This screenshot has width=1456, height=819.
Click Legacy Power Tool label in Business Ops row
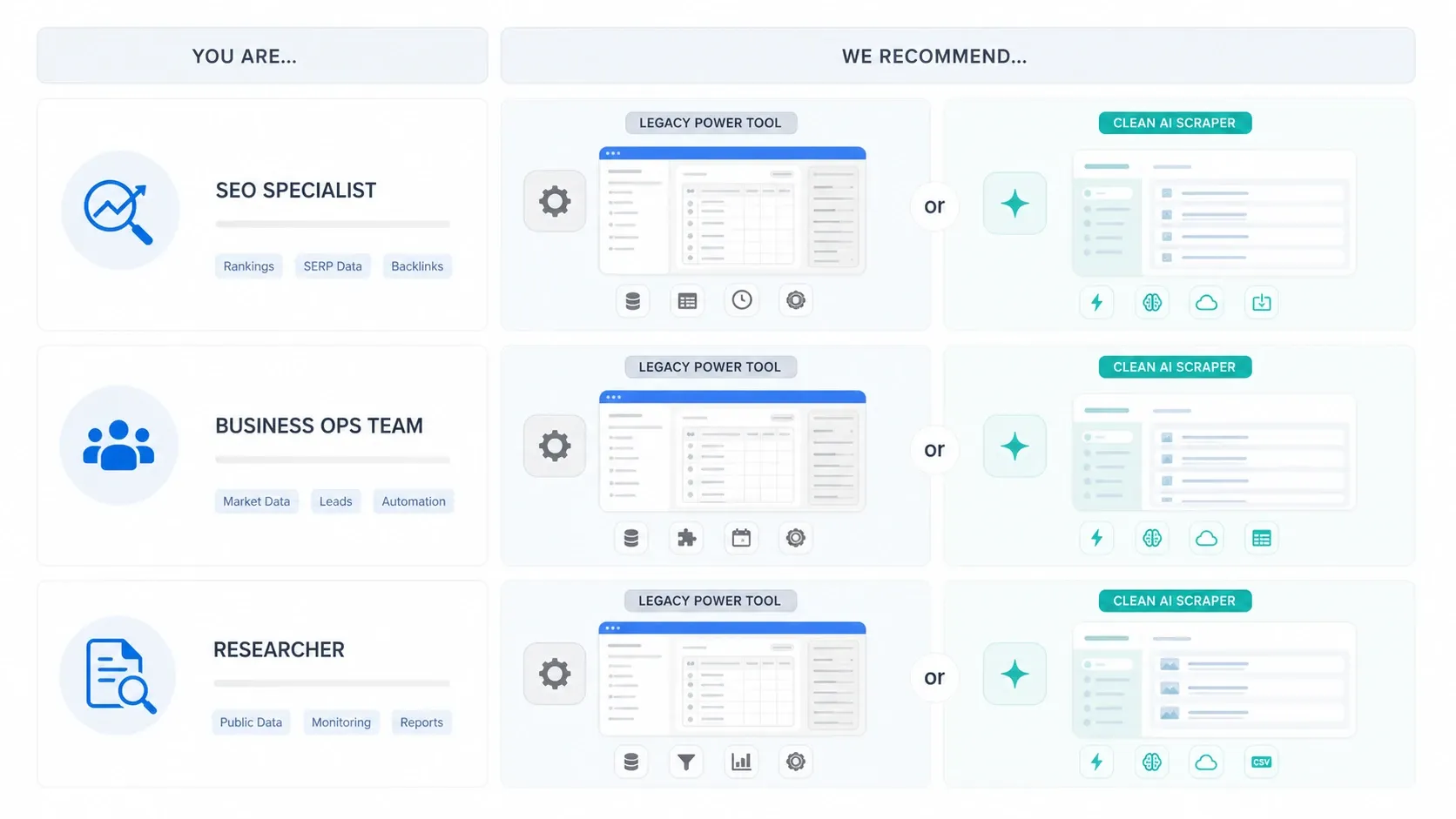711,367
